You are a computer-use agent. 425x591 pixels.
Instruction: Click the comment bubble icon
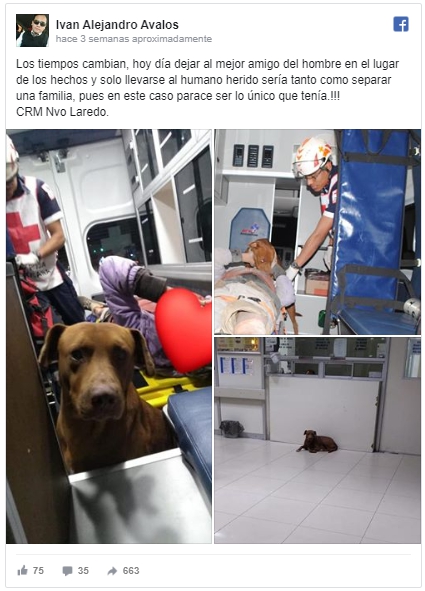click(x=67, y=571)
